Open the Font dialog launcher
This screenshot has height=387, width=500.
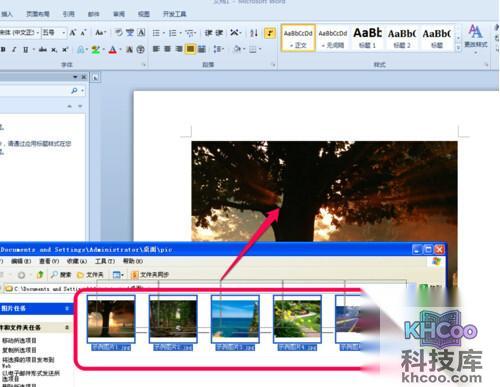click(x=144, y=65)
